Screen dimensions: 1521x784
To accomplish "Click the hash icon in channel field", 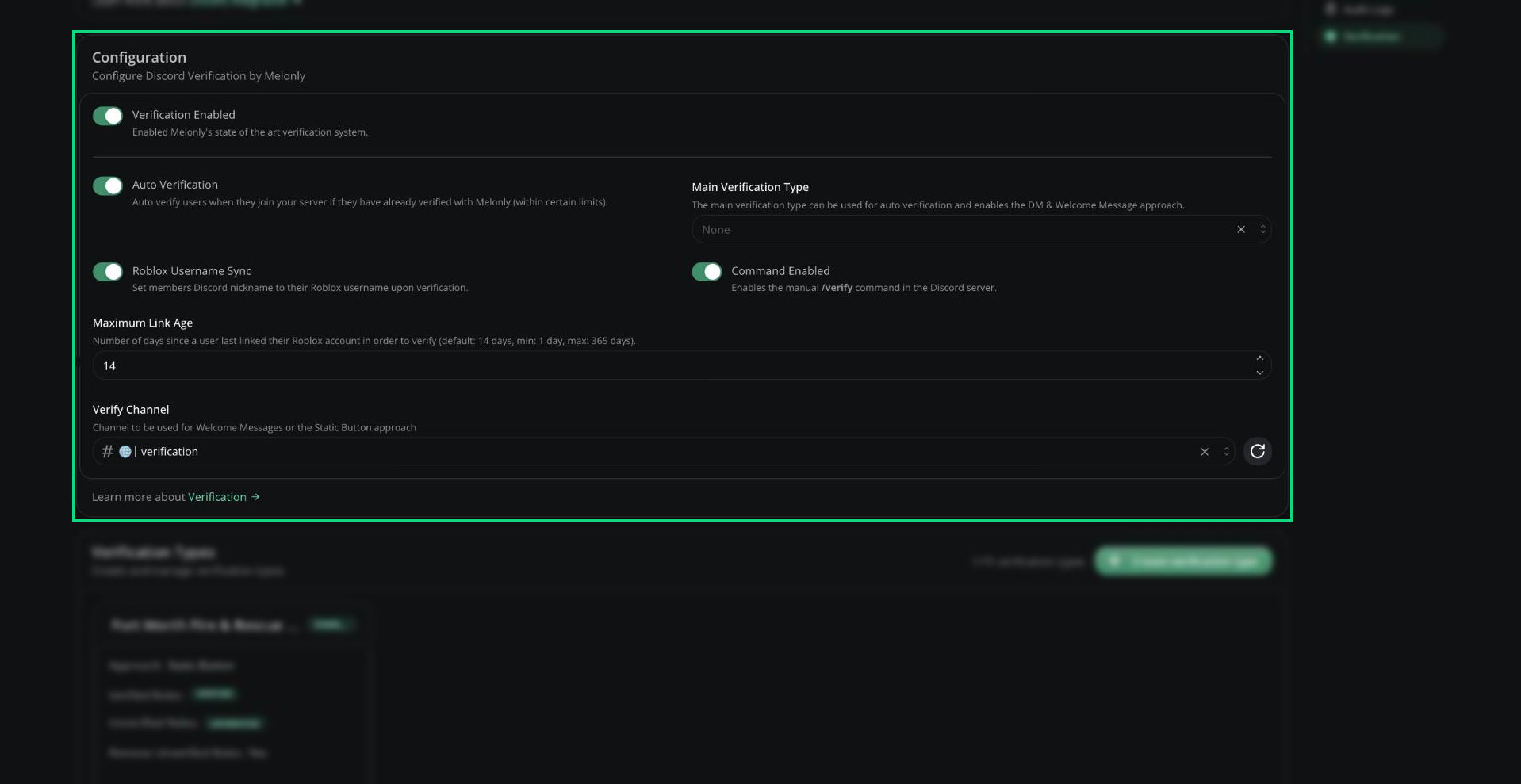I will tap(108, 452).
